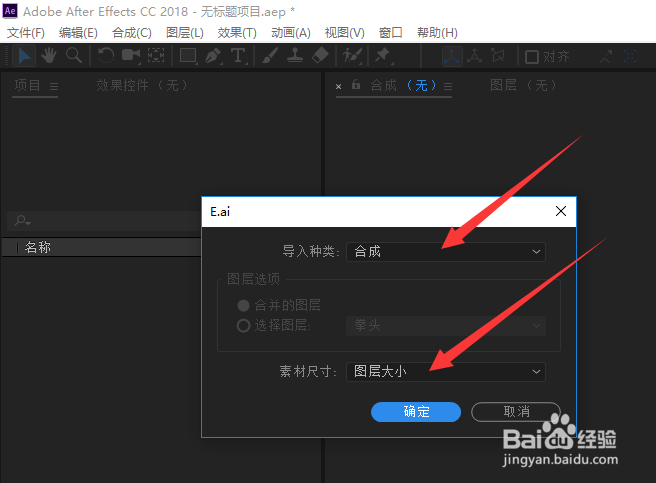This screenshot has width=656, height=483.
Task: Choose View Axis mode icon
Action: (x=498, y=56)
